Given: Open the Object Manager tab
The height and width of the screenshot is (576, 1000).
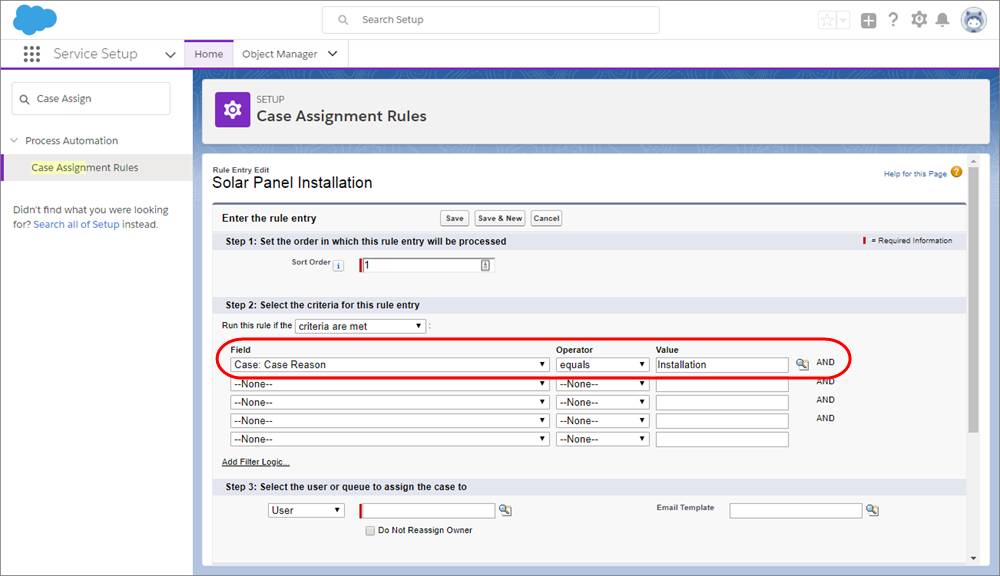Looking at the screenshot, I should click(279, 54).
